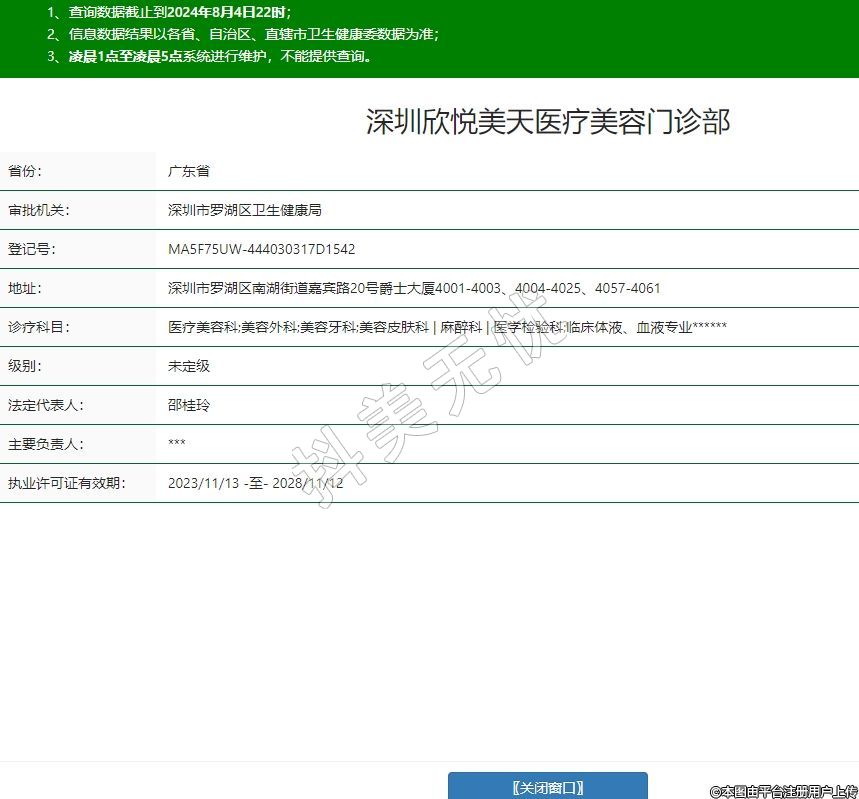Click the validity dates 2023/11/13 -至- 2028/11/12
Viewport: 859px width, 799px height.
[256, 483]
